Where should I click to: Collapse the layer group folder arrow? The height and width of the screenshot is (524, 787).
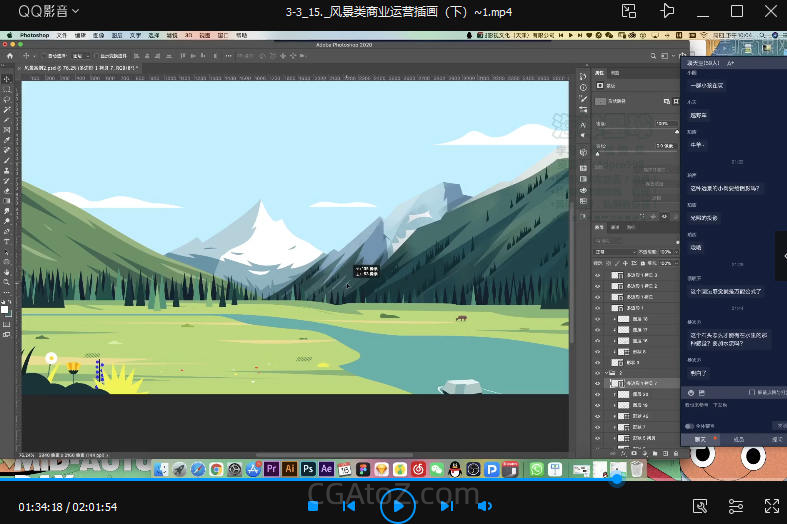[607, 373]
